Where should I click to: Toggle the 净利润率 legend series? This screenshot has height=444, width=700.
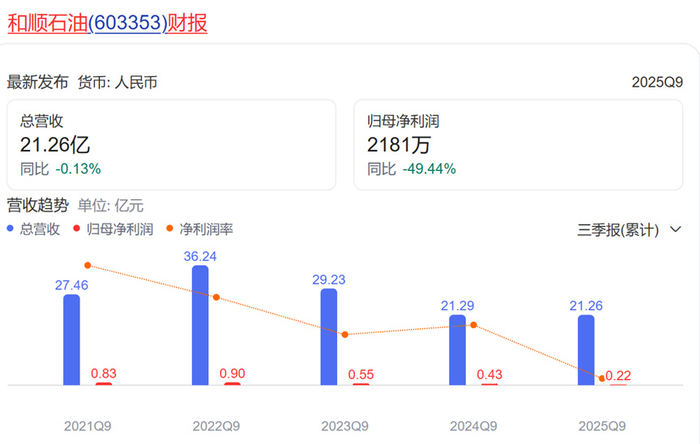click(200, 229)
